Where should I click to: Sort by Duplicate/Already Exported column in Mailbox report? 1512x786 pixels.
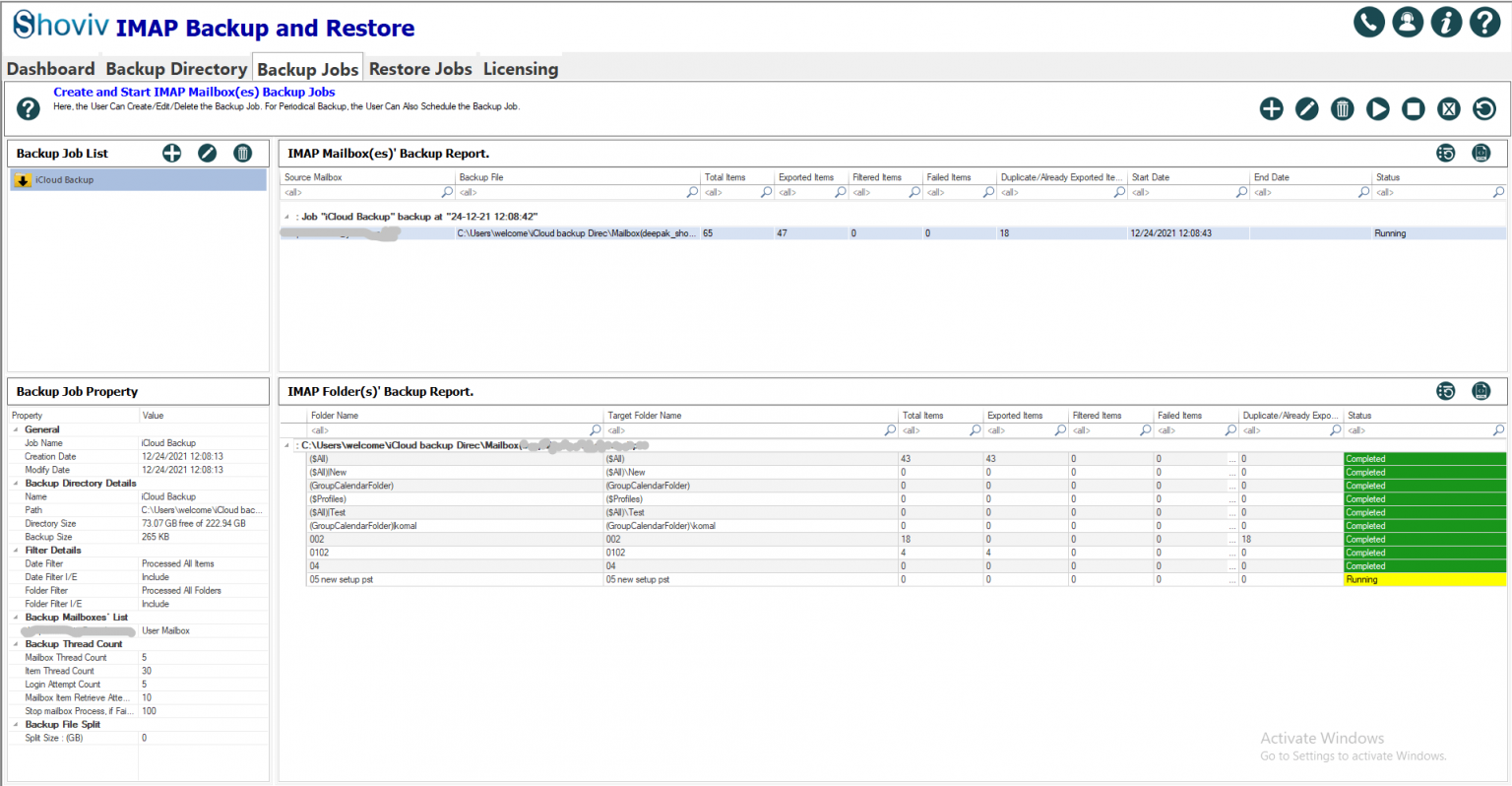(1061, 177)
